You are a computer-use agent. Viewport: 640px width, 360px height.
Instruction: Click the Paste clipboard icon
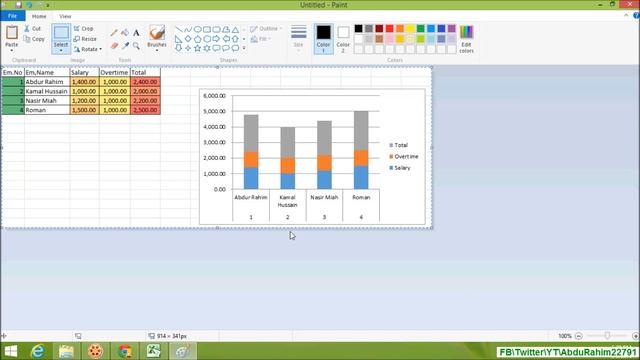click(11, 33)
